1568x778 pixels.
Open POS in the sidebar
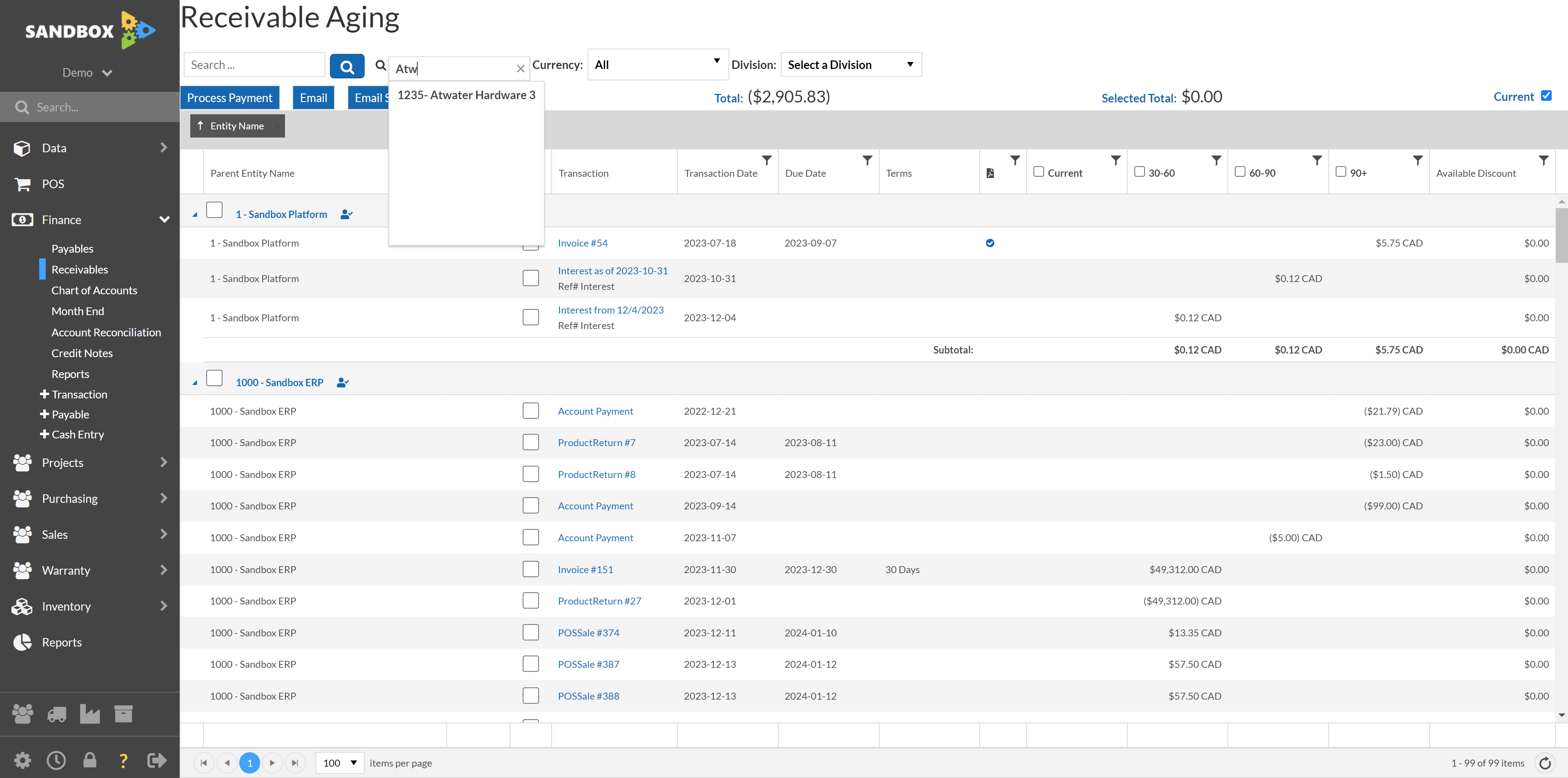point(53,184)
